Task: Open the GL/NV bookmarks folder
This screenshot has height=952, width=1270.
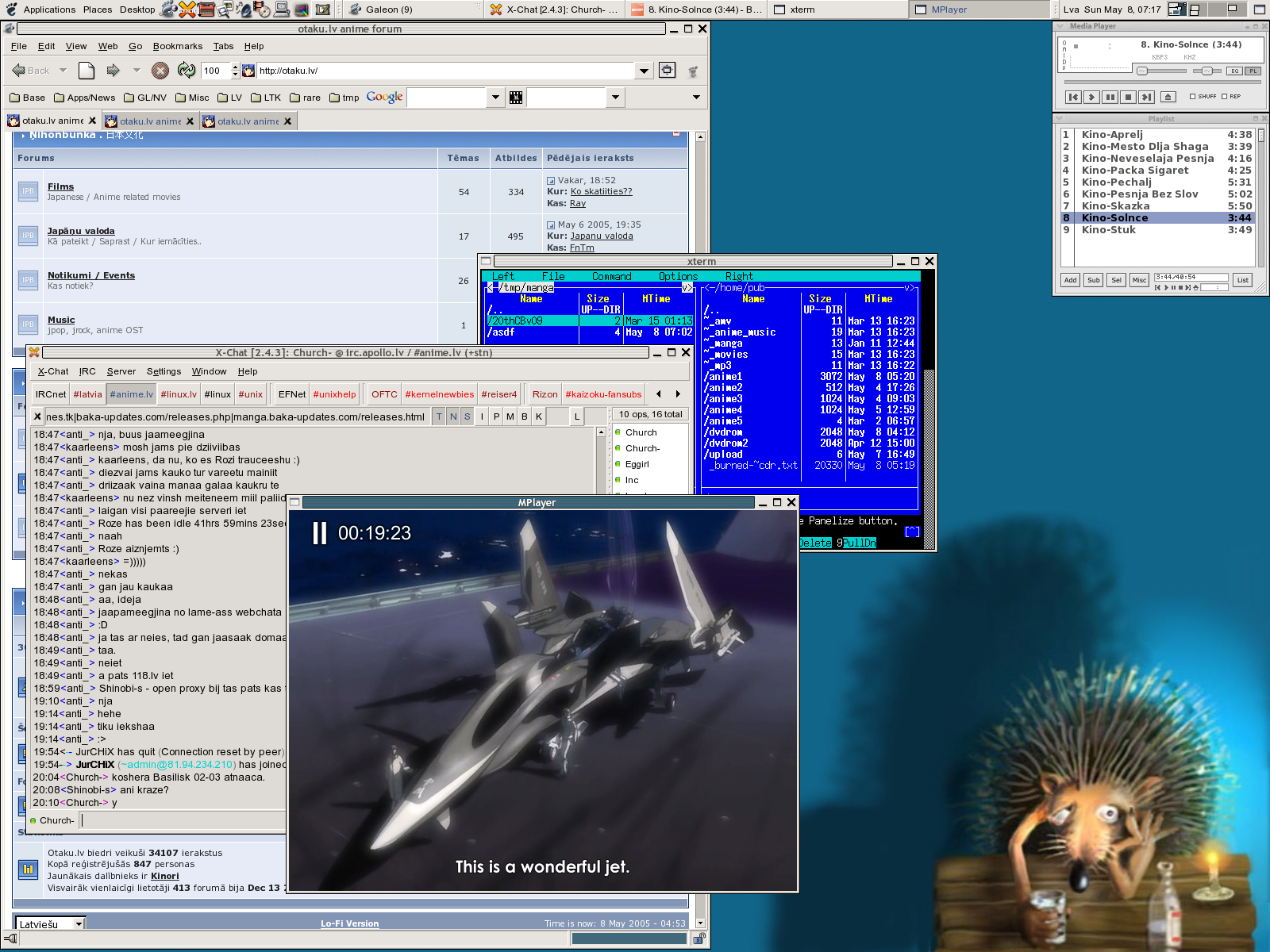Action: tap(146, 98)
